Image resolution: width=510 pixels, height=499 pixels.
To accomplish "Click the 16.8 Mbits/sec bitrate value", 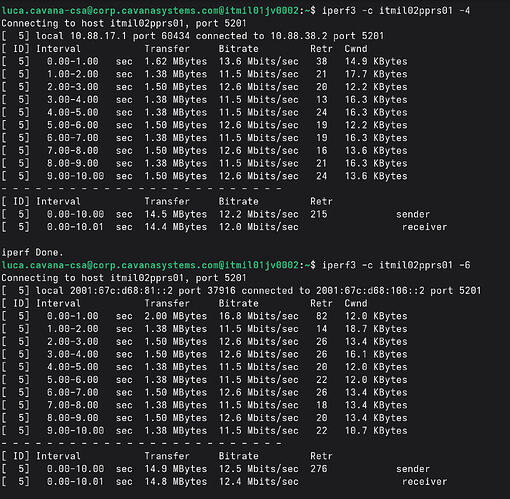I will pyautogui.click(x=259, y=316).
